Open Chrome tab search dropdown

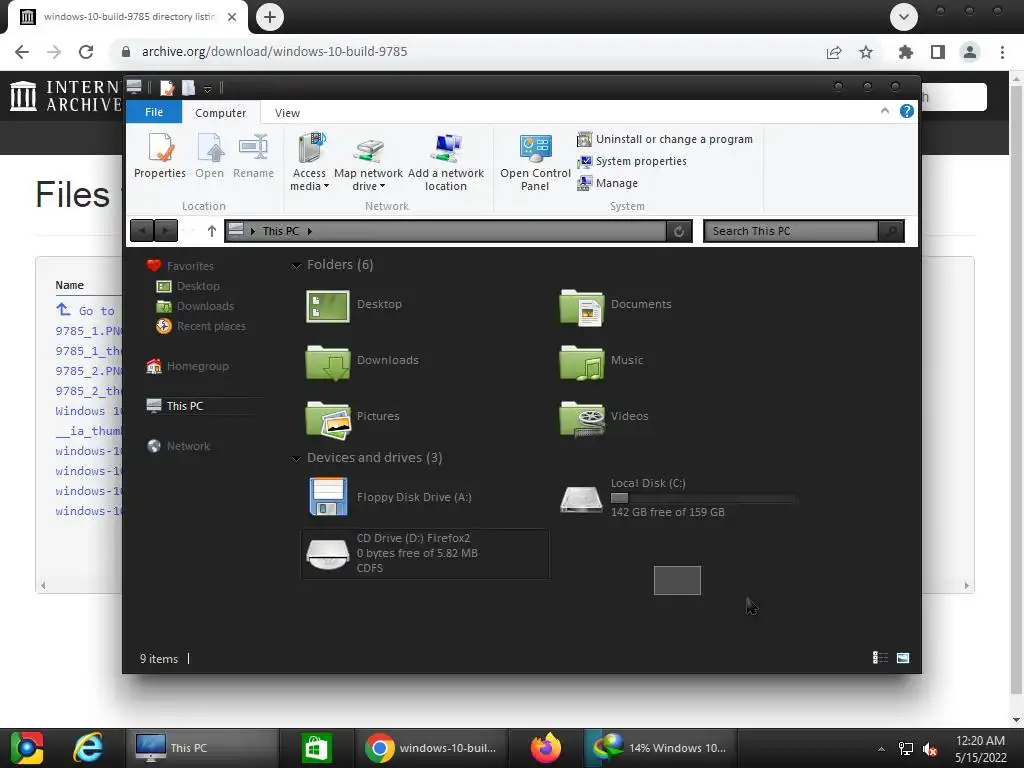[x=904, y=17]
